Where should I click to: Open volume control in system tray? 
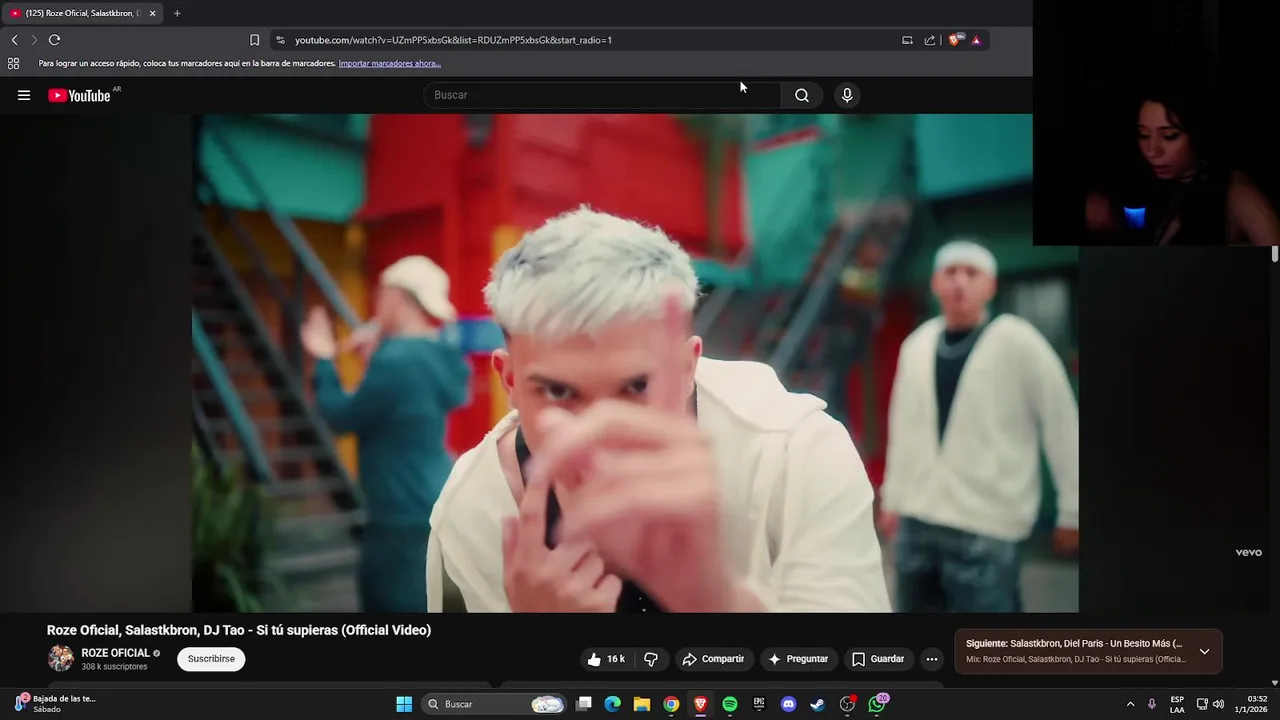1218,704
